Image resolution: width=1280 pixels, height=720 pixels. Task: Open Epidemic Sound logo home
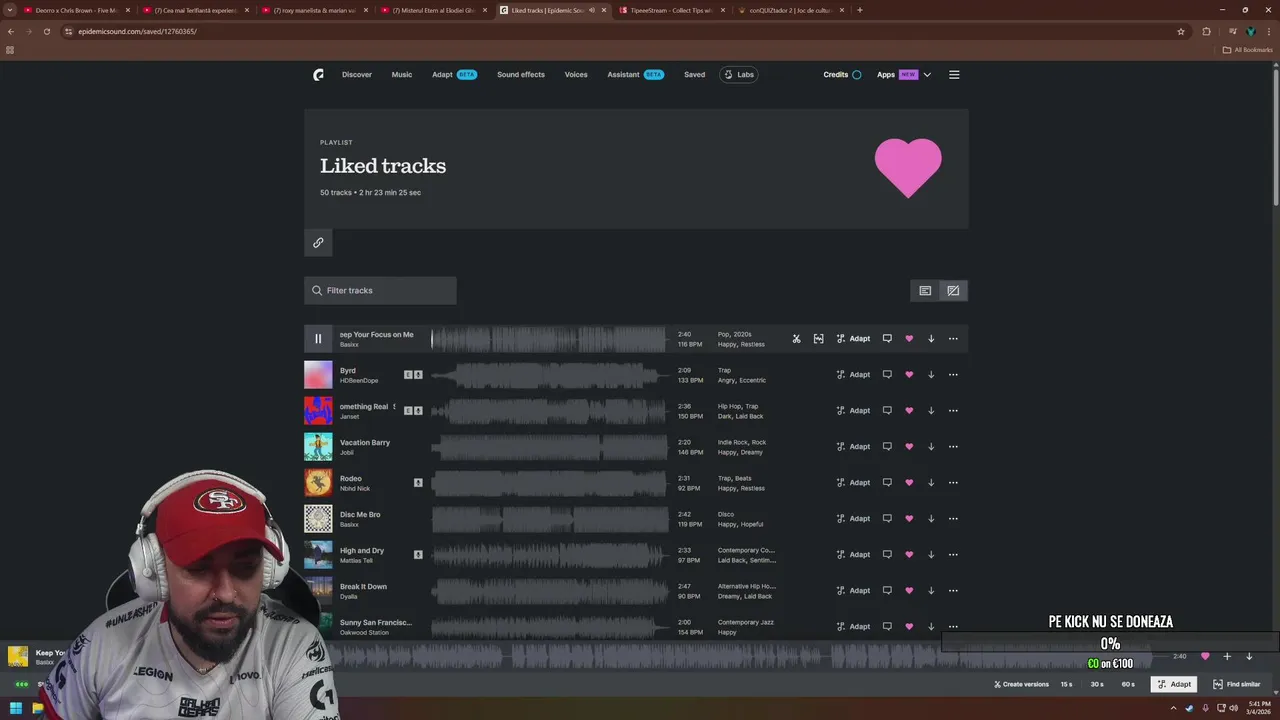[x=318, y=75]
